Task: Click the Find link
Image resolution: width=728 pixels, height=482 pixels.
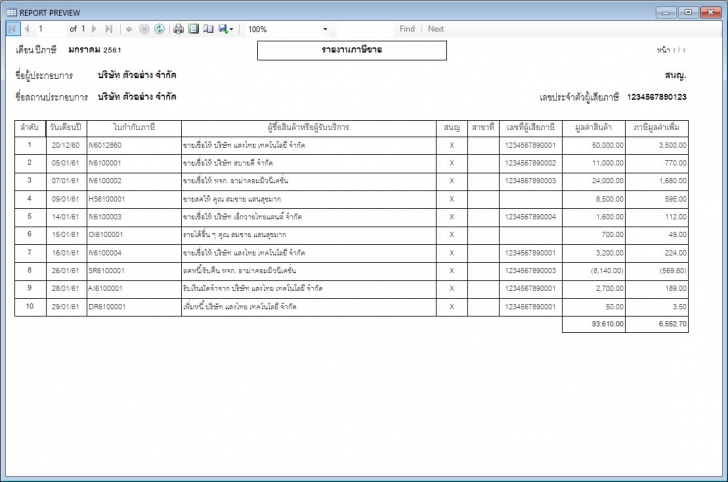Action: click(407, 29)
